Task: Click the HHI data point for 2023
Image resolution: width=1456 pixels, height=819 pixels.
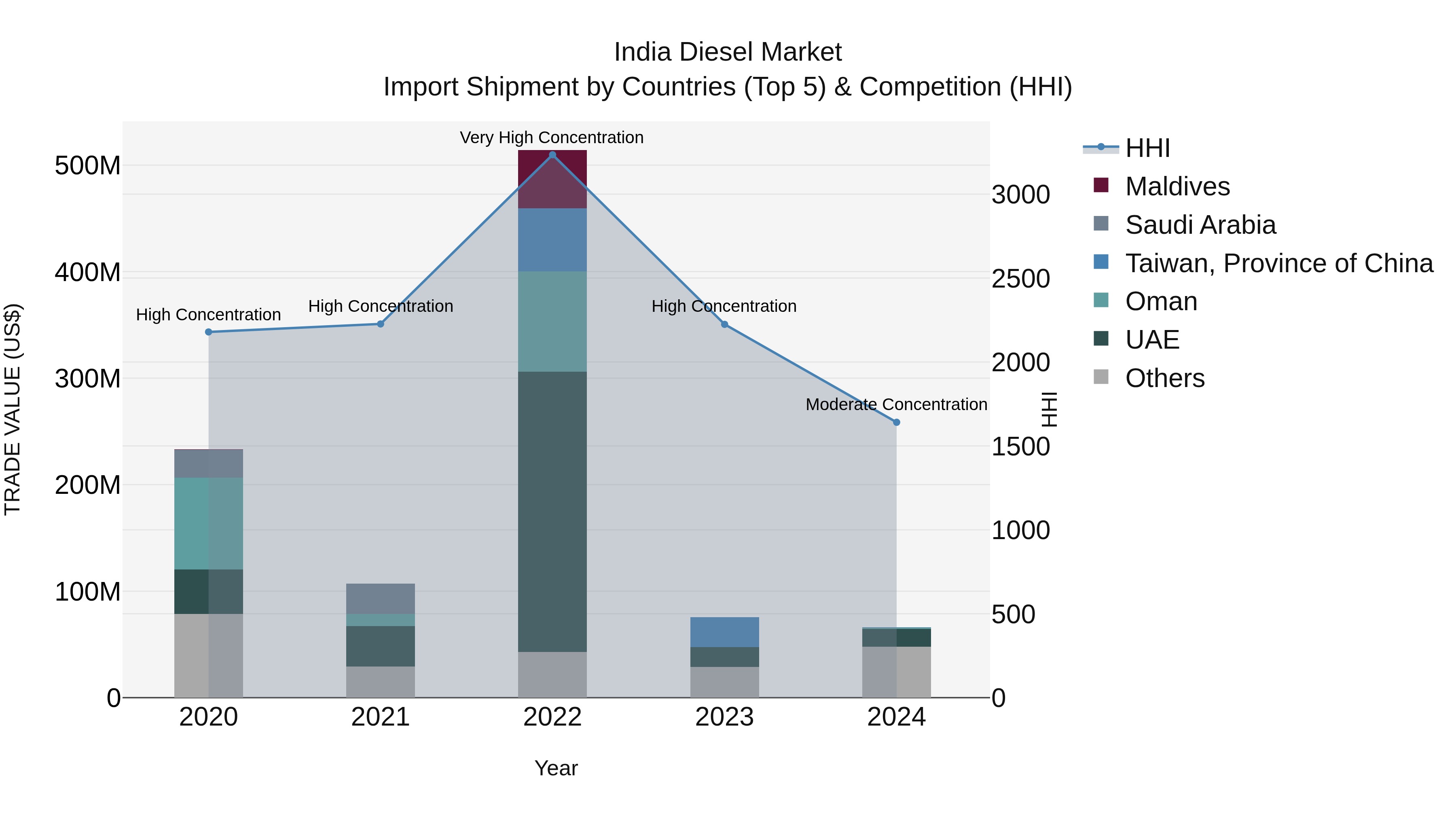Action: tap(725, 324)
